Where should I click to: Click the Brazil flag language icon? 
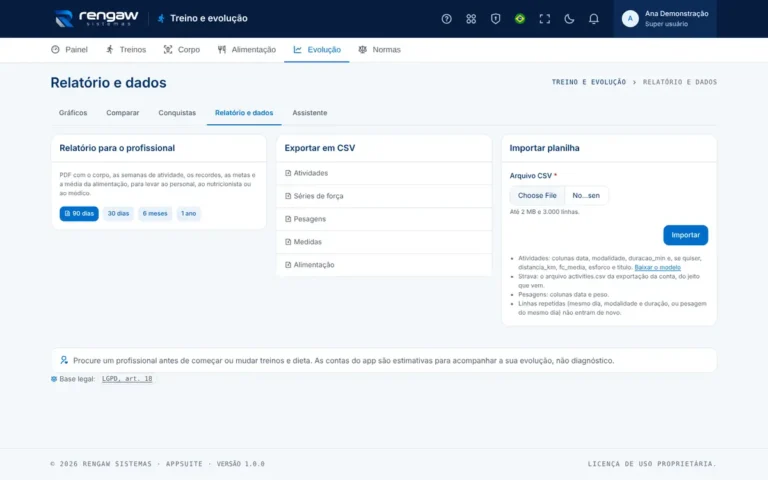[520, 19]
